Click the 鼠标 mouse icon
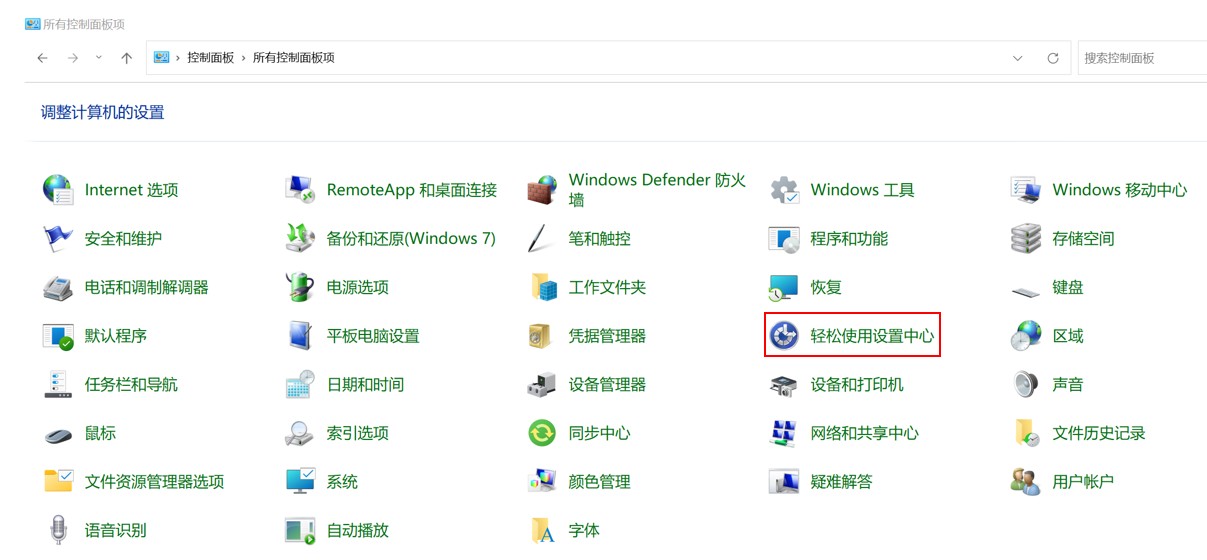Screen dimensions: 1207x560 coord(58,434)
